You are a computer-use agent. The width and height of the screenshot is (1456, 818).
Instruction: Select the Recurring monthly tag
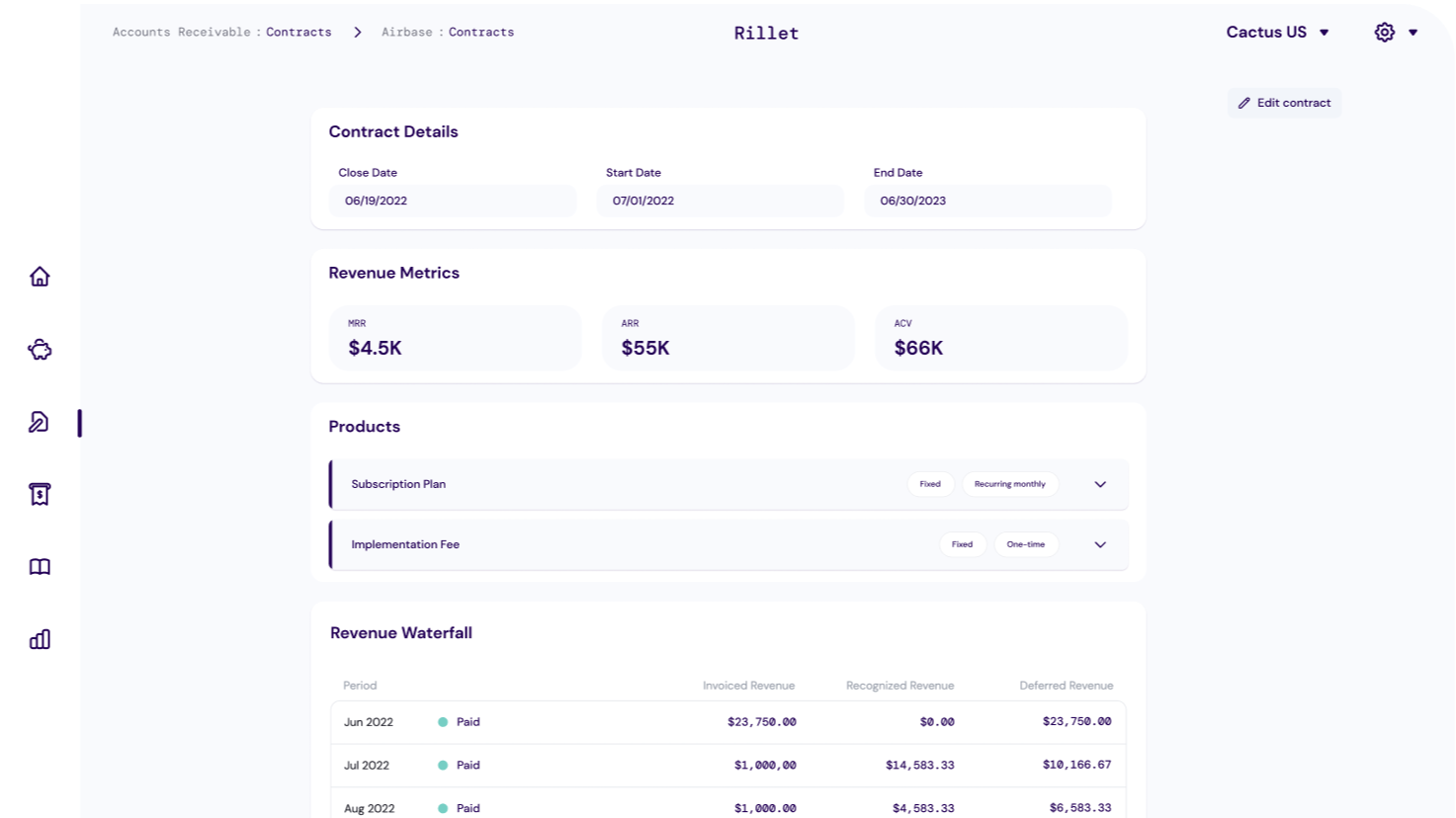click(1009, 484)
